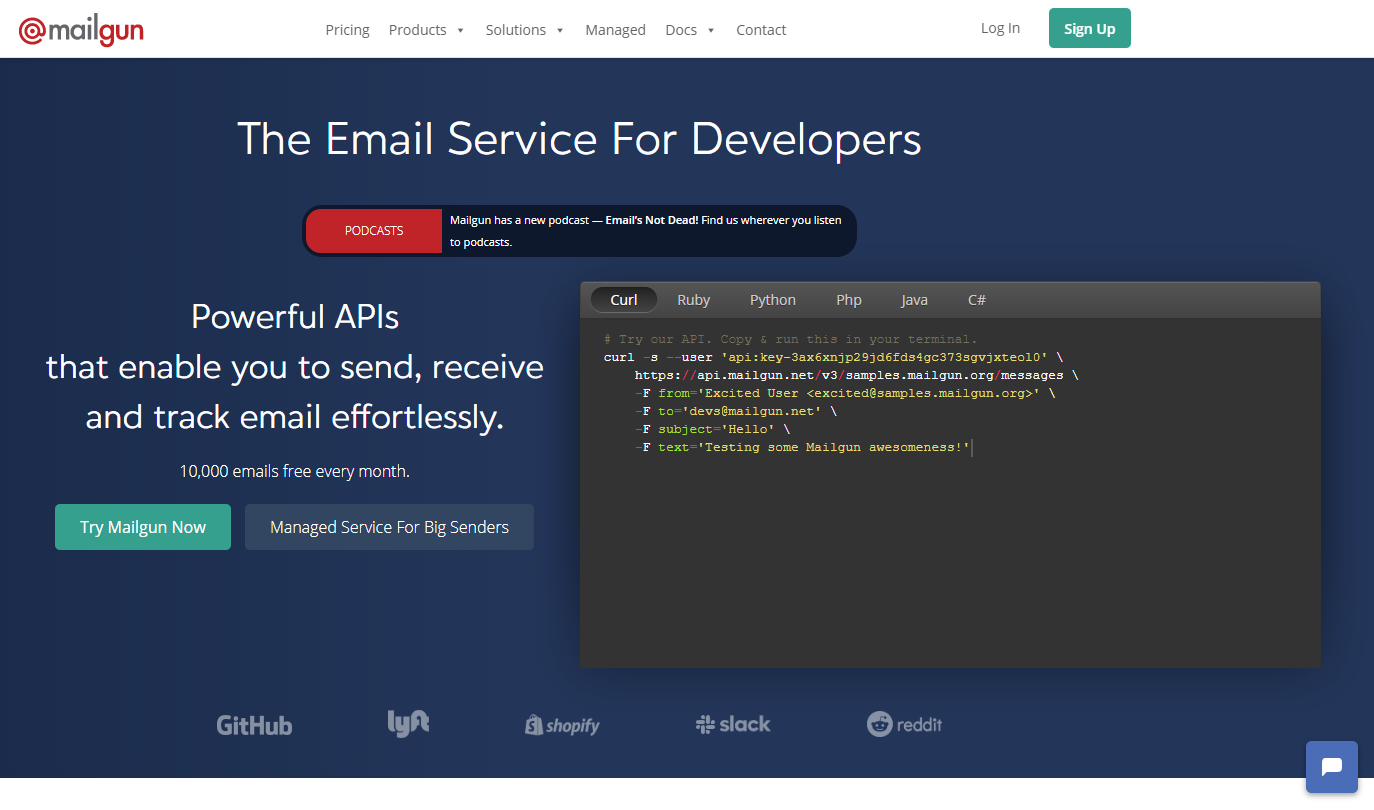Switch to the Python code tab
Image resolution: width=1374 pixels, height=810 pixels.
pyautogui.click(x=773, y=300)
